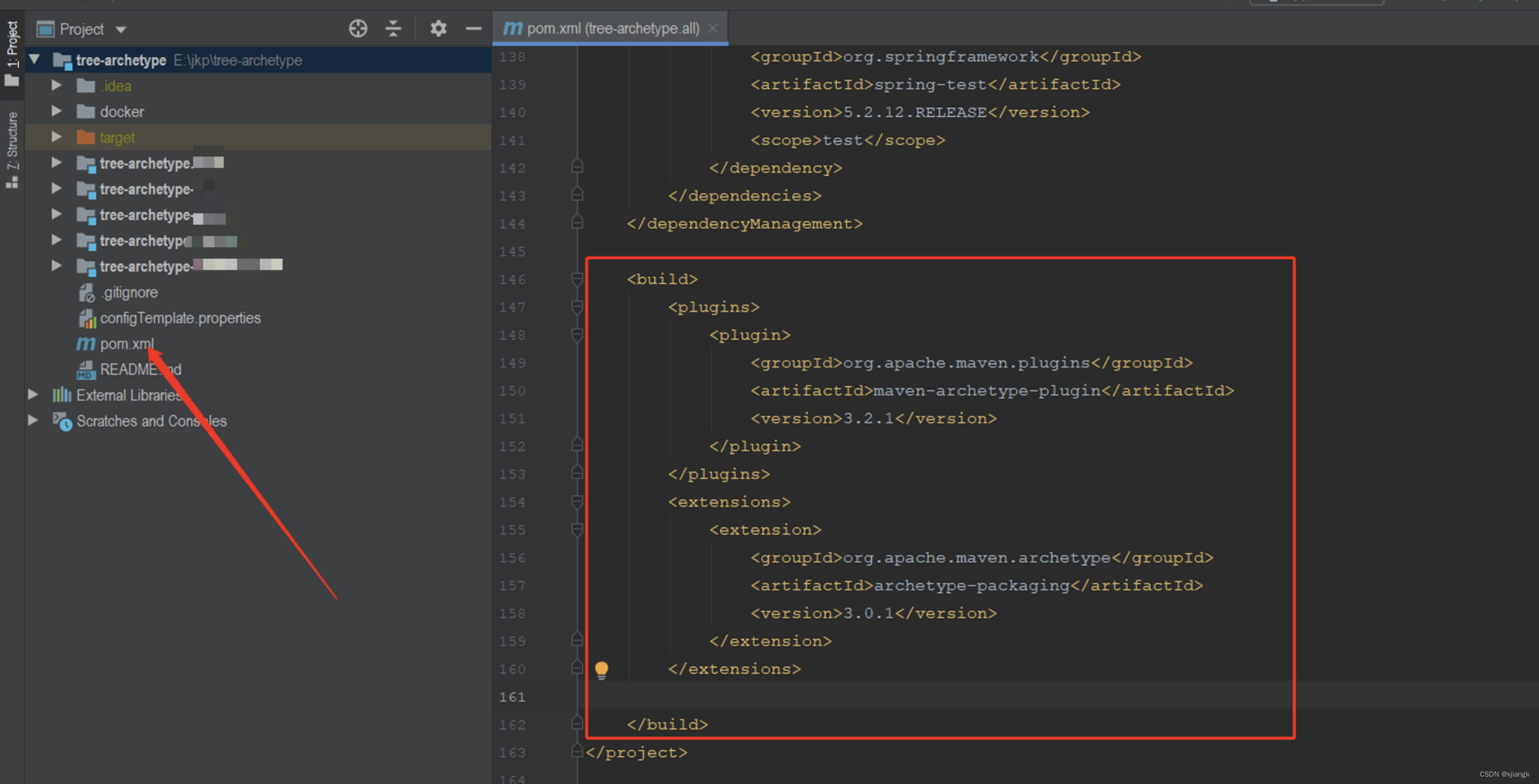Fold the <extensions> block at line 154
The width and height of the screenshot is (1539, 784).
point(577,501)
